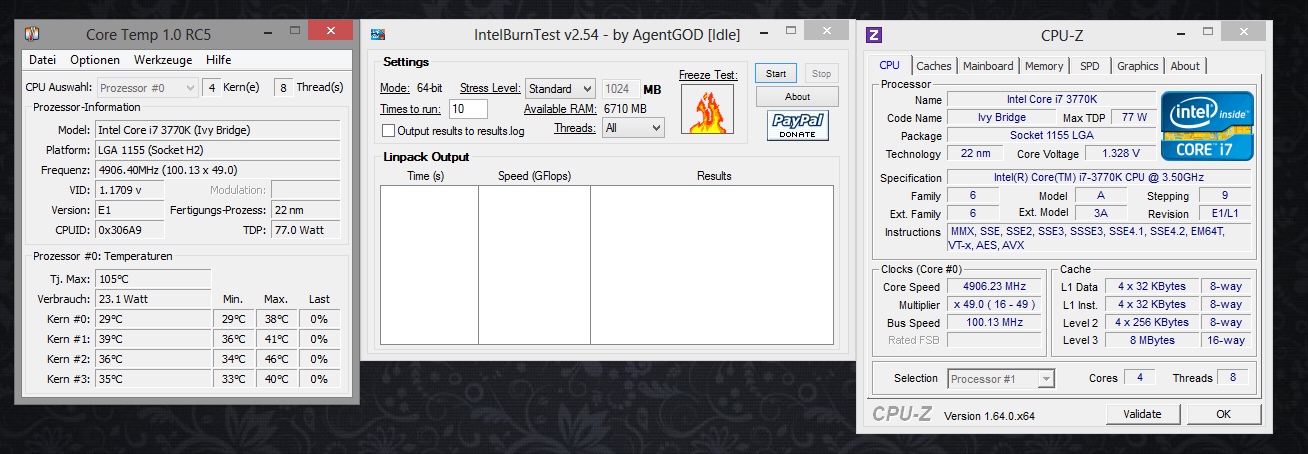Screen dimensions: 1308x454
Task: Open the Datei menu in Core Temp
Action: click(43, 60)
